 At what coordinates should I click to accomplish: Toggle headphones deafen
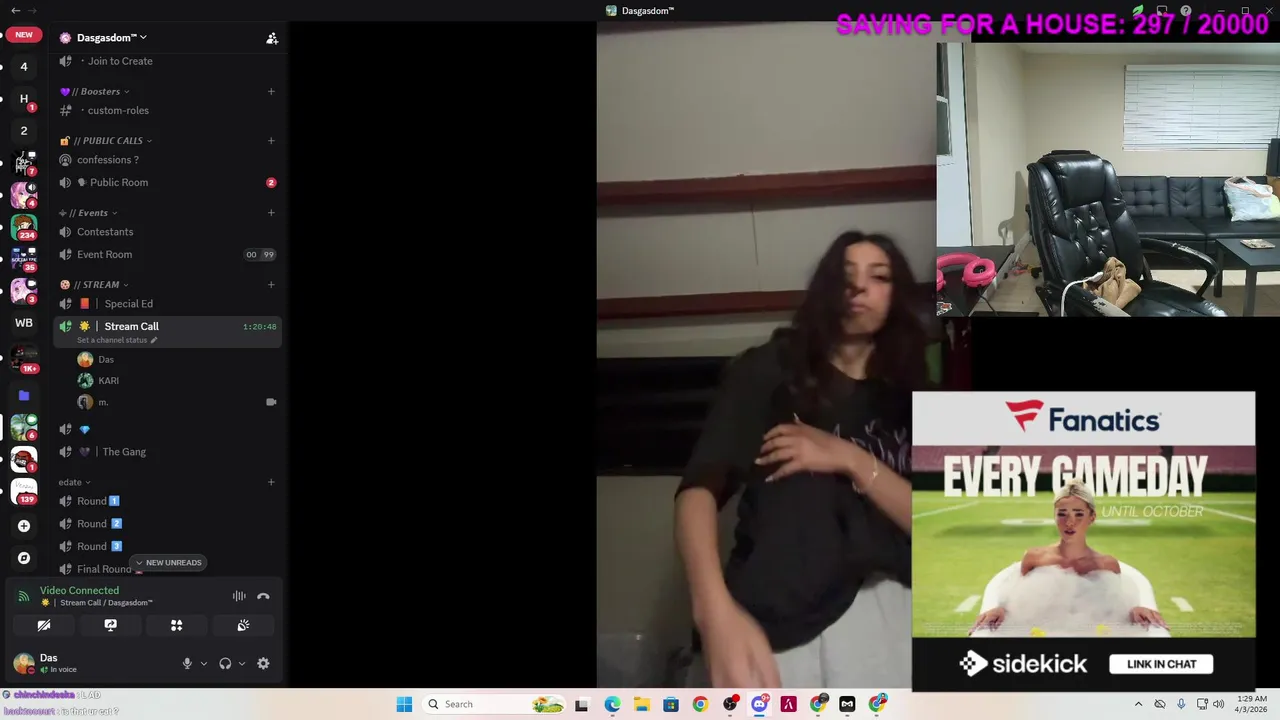225,664
